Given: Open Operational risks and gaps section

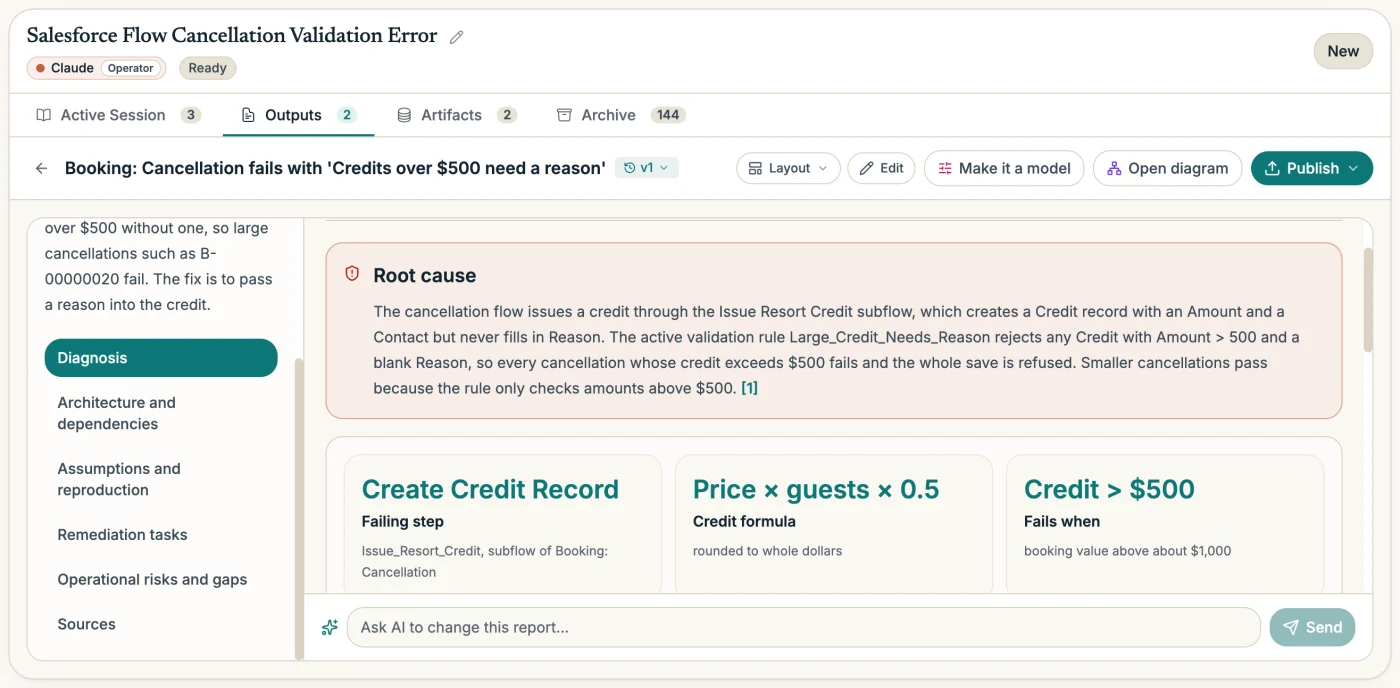Looking at the screenshot, I should click(161, 580).
